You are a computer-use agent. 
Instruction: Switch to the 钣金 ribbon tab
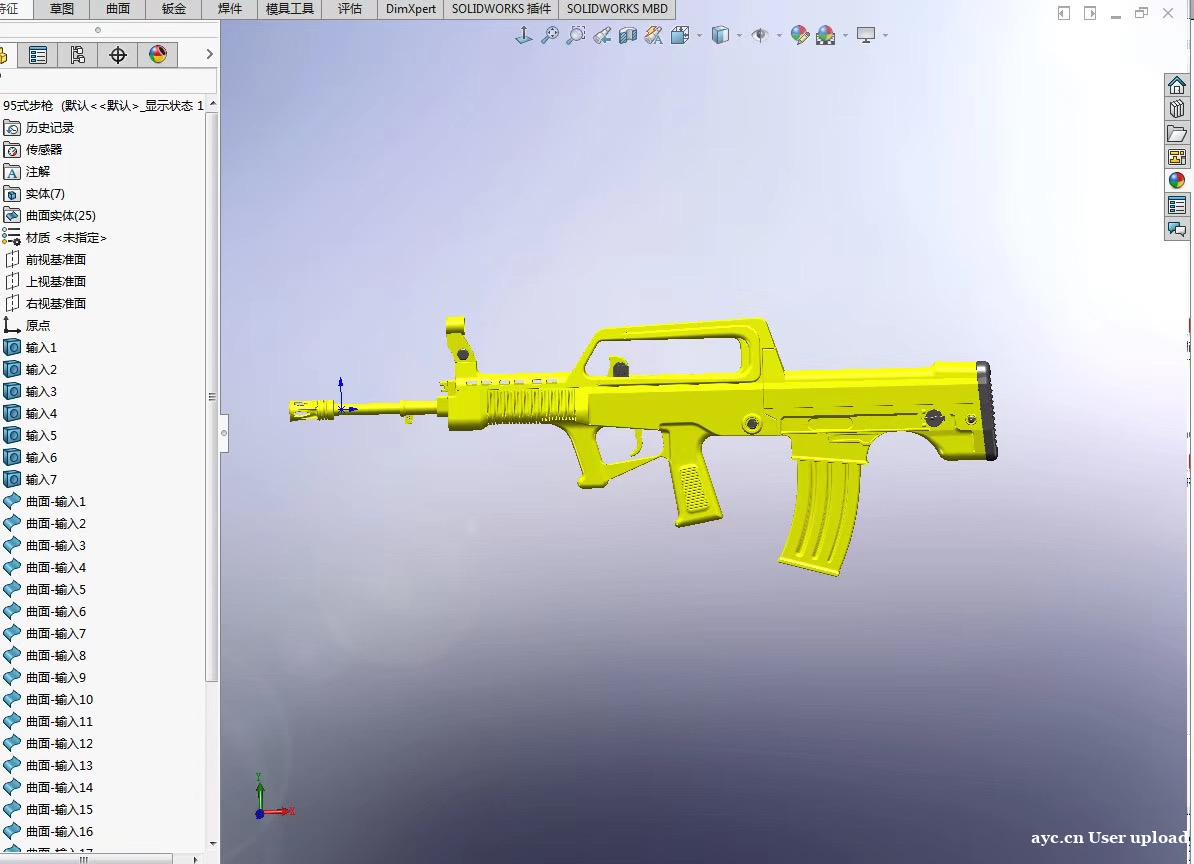pyautogui.click(x=174, y=9)
